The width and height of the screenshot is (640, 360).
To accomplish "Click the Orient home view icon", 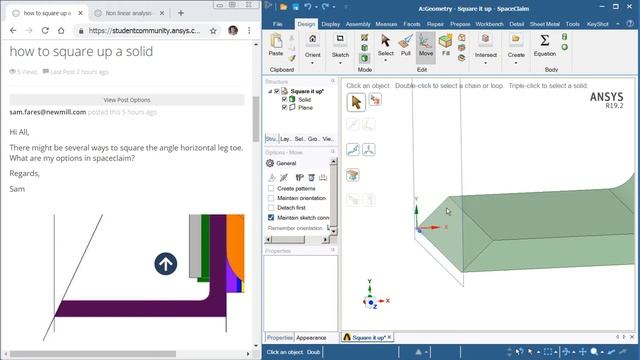I will (x=312, y=39).
